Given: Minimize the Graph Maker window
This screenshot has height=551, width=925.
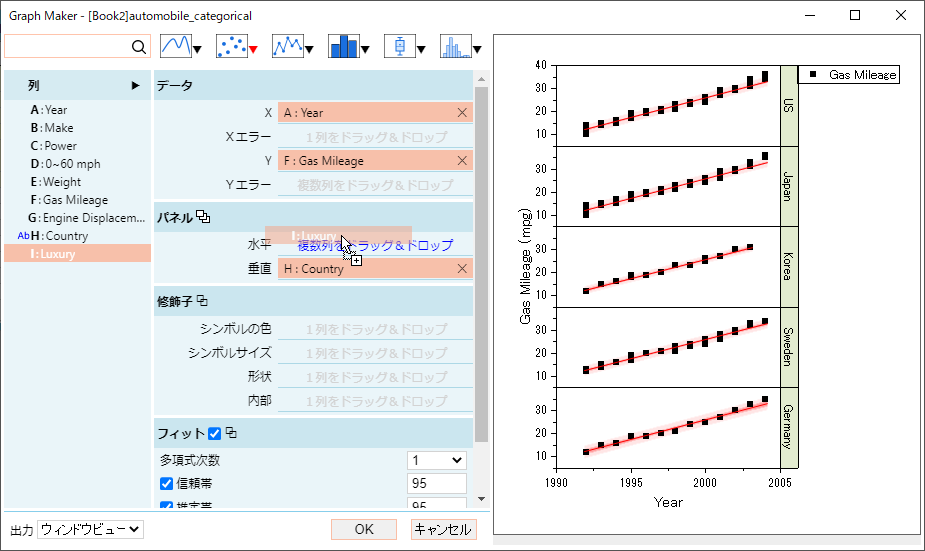Looking at the screenshot, I should 810,15.
